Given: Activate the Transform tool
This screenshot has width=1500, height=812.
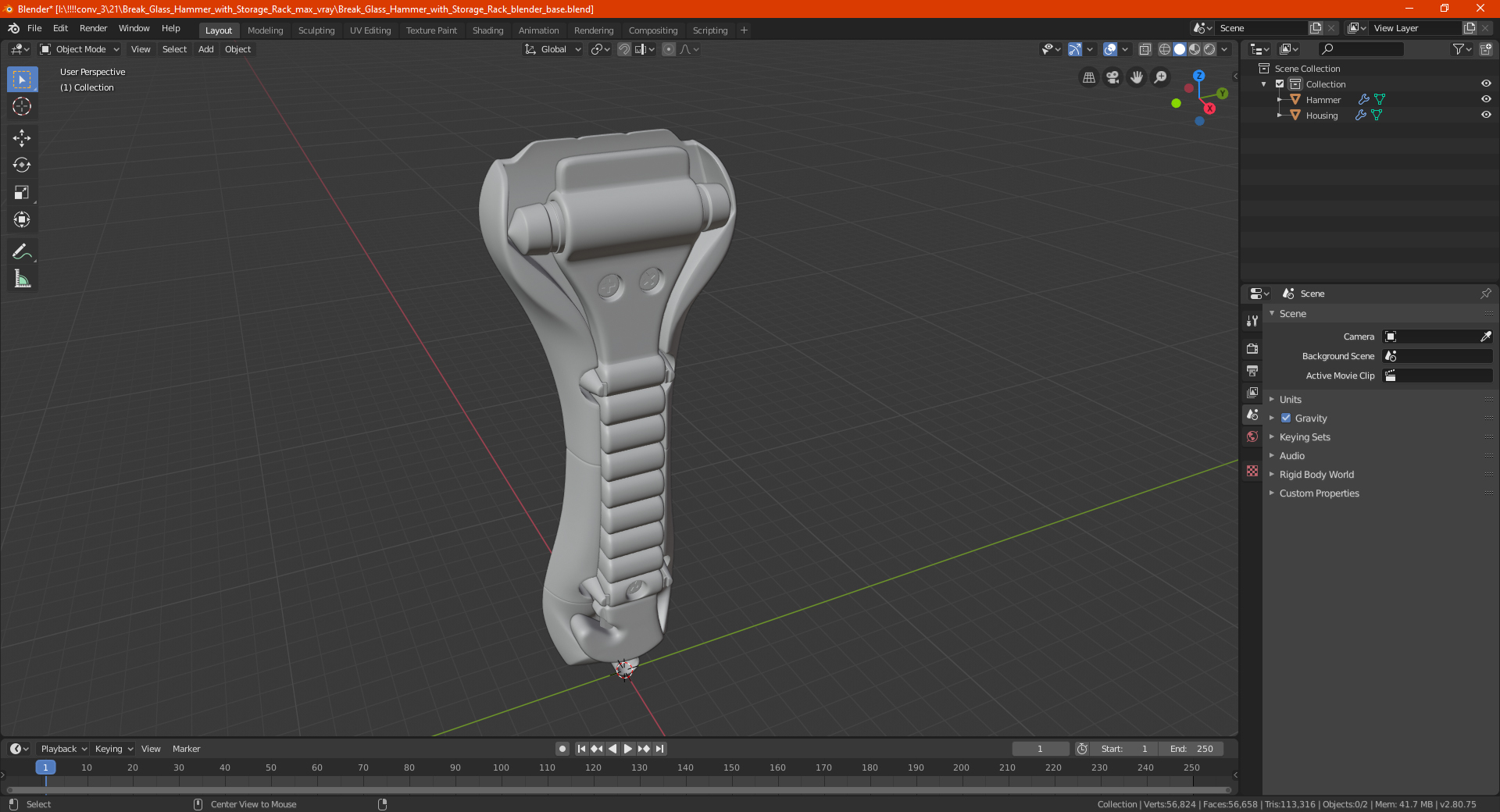Looking at the screenshot, I should coord(22,219).
